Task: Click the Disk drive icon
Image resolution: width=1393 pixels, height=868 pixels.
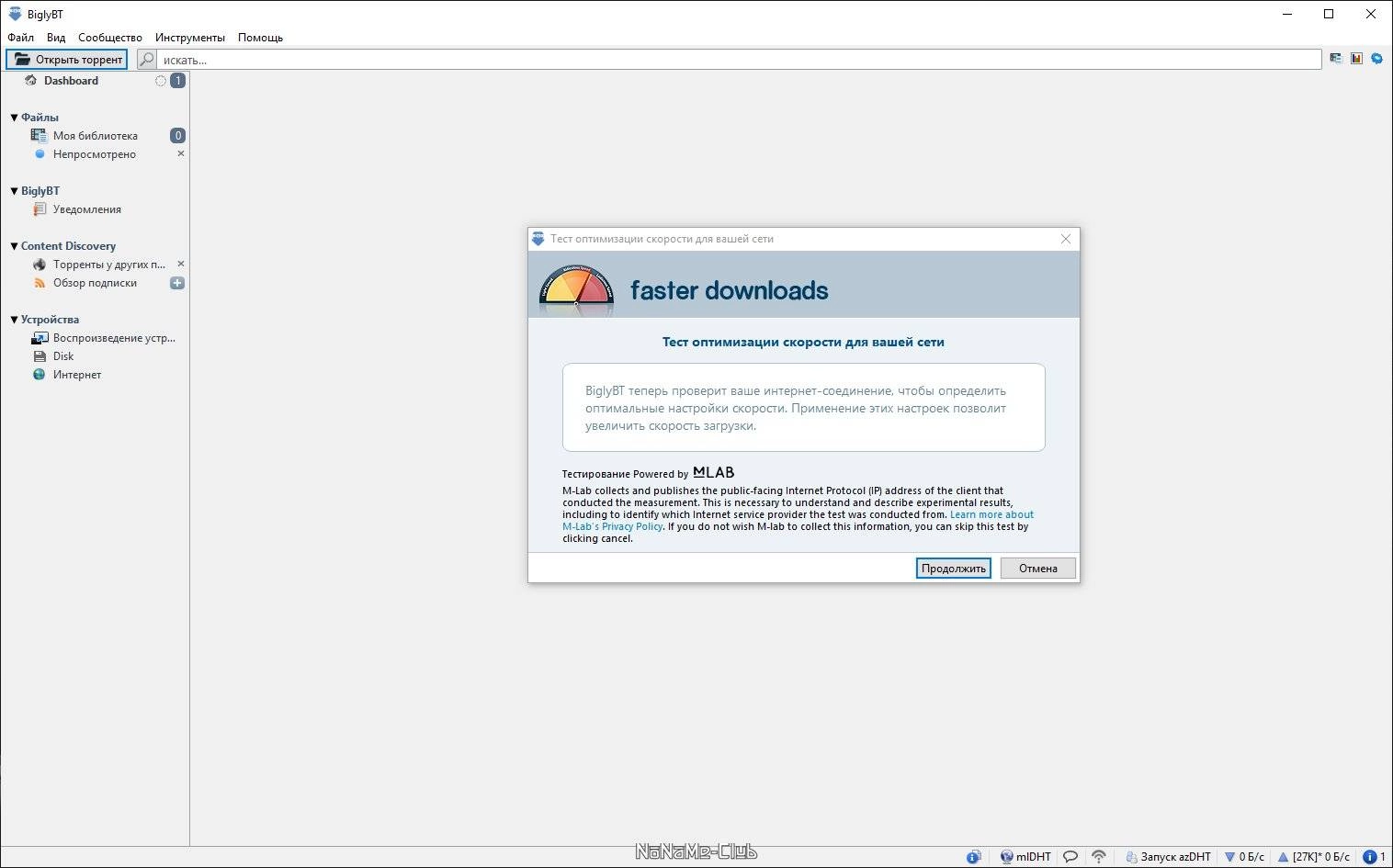Action: point(40,356)
